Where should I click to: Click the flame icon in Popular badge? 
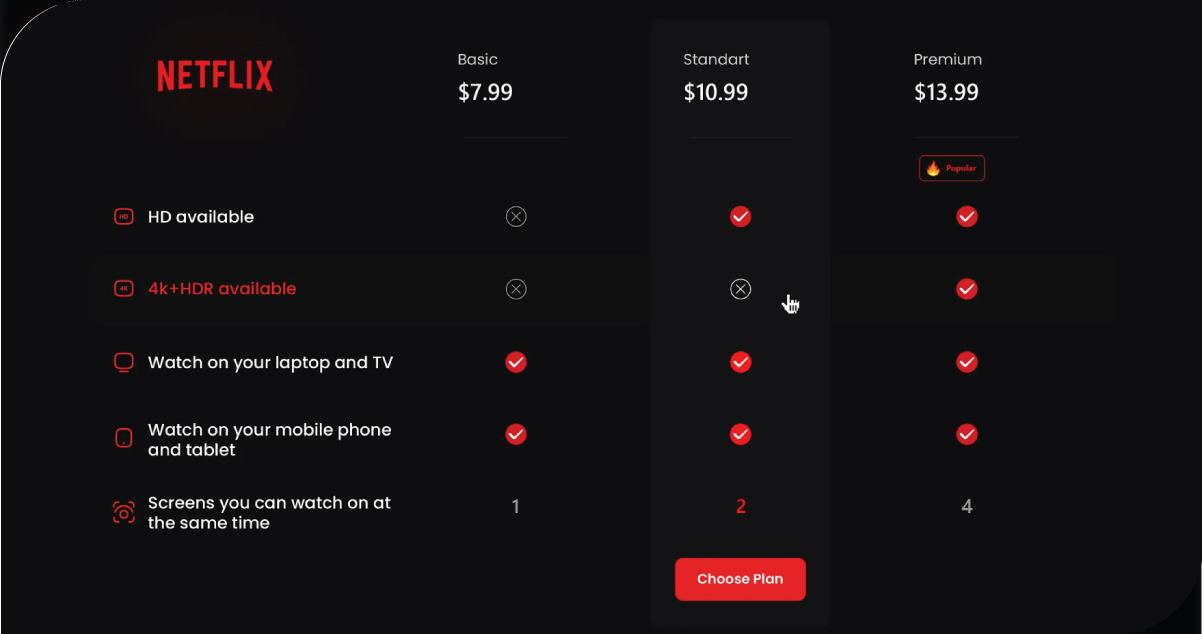point(934,168)
